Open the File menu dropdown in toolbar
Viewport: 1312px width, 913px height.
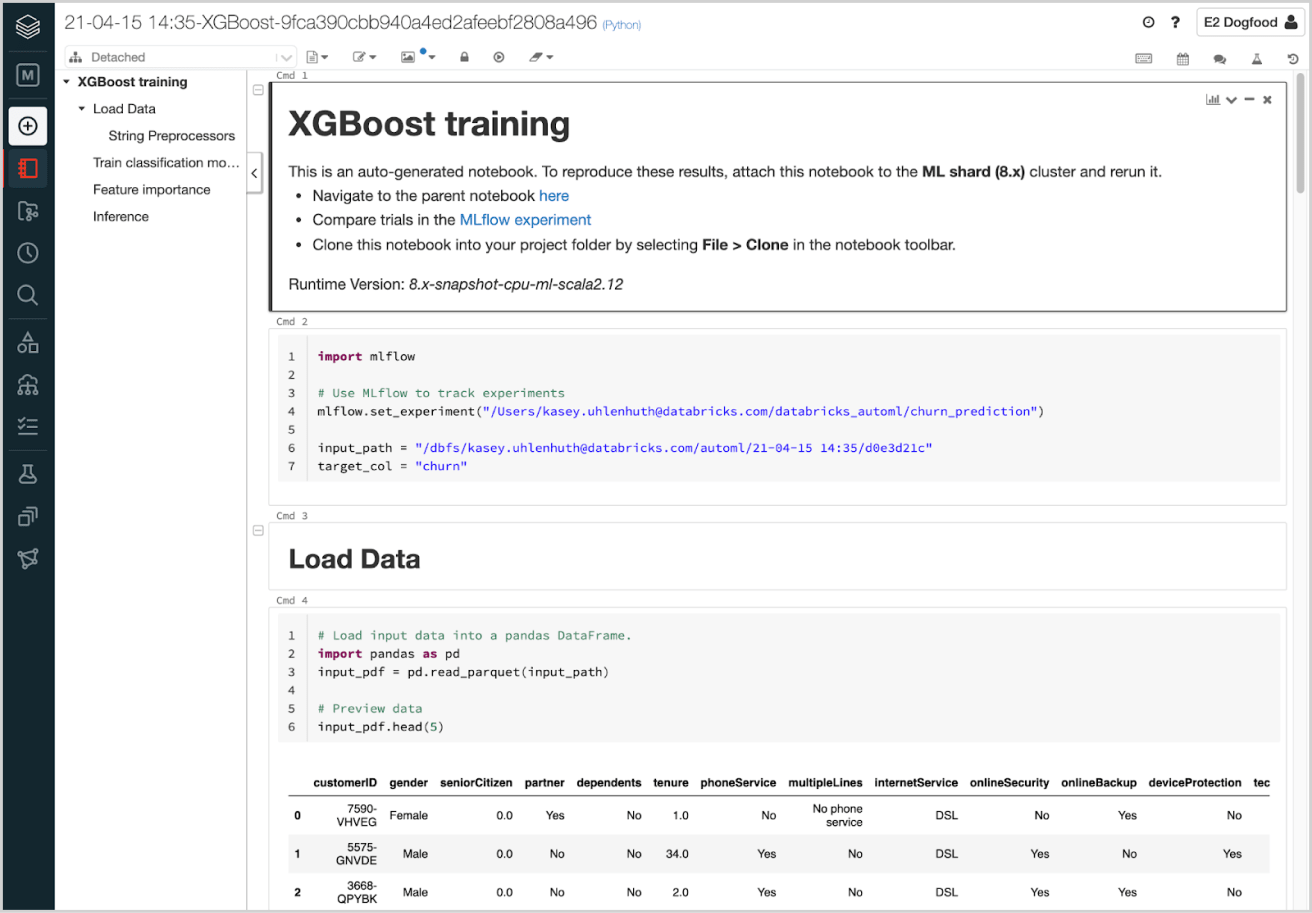317,57
